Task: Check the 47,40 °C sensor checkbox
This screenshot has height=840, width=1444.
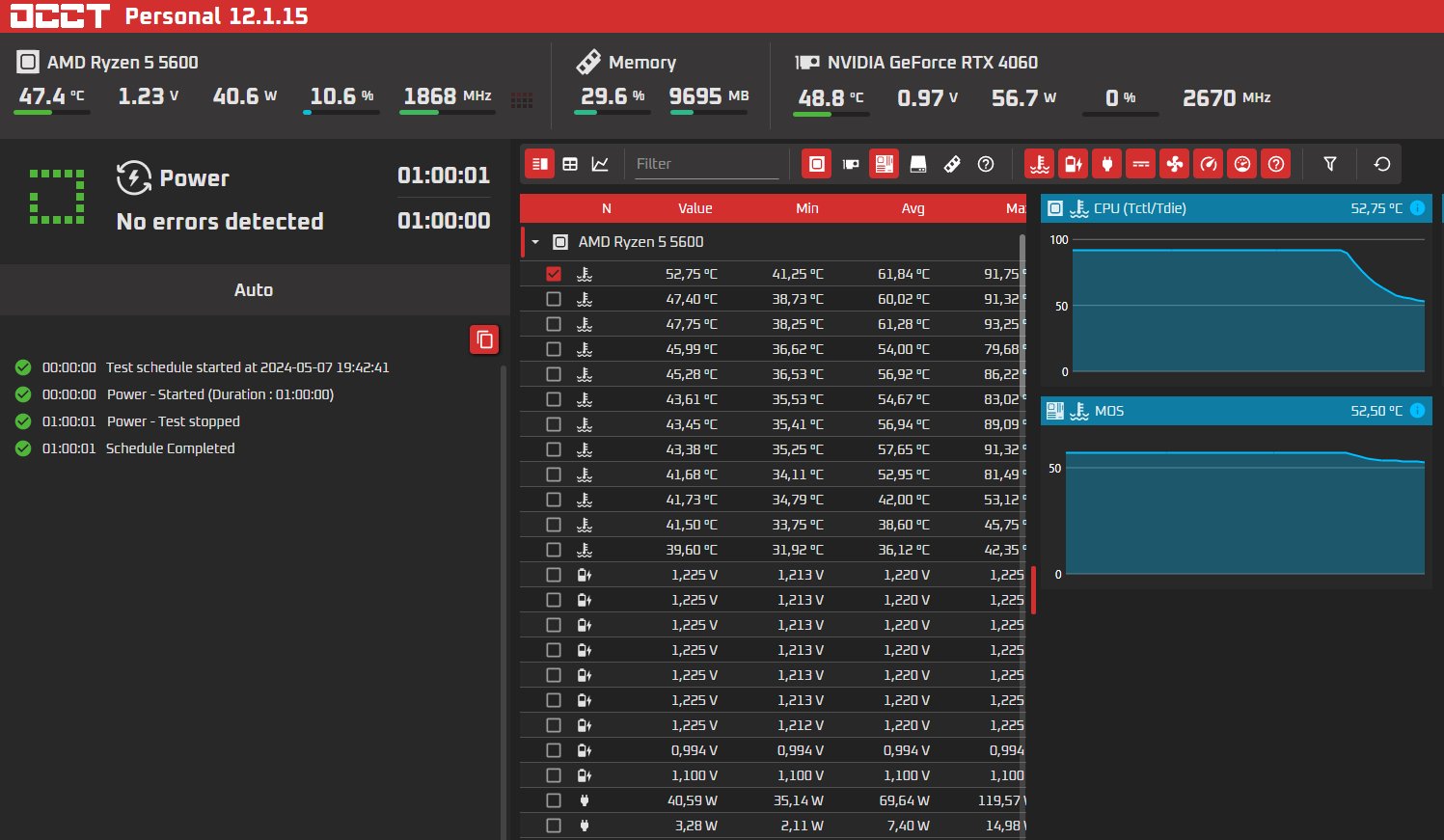Action: [554, 299]
